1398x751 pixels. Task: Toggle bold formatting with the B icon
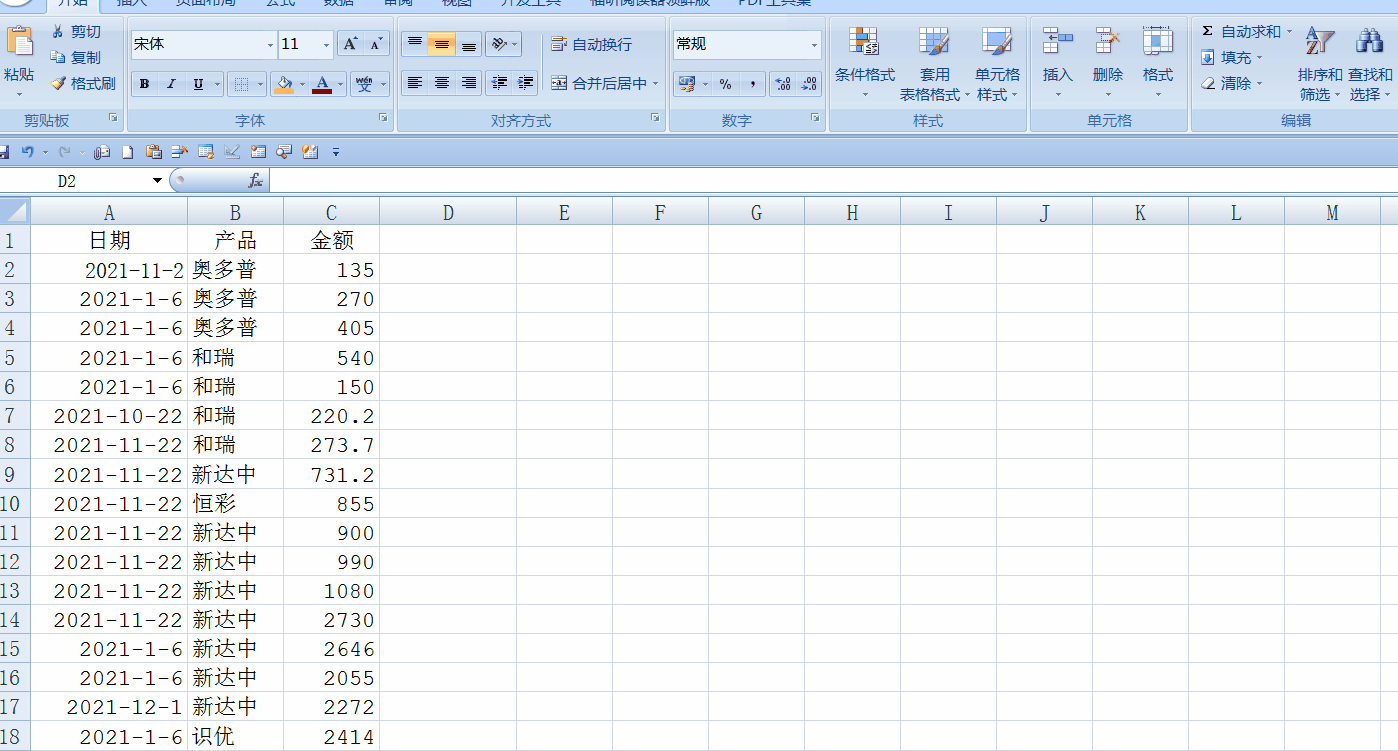[143, 83]
